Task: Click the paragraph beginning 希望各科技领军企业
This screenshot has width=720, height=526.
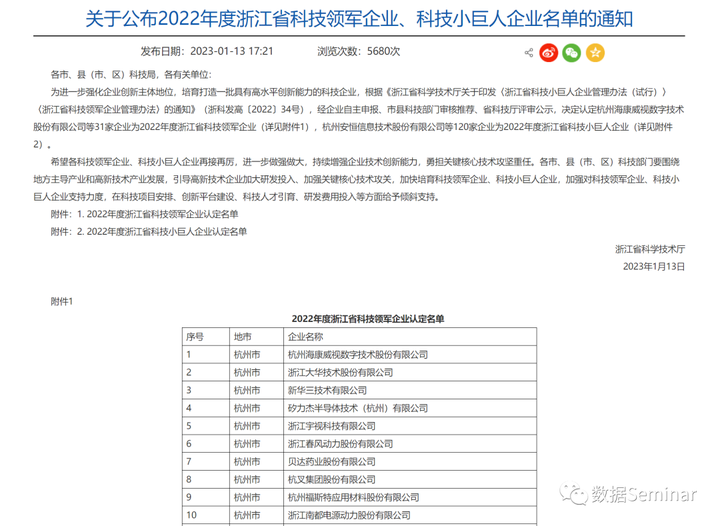Action: [x=356, y=179]
